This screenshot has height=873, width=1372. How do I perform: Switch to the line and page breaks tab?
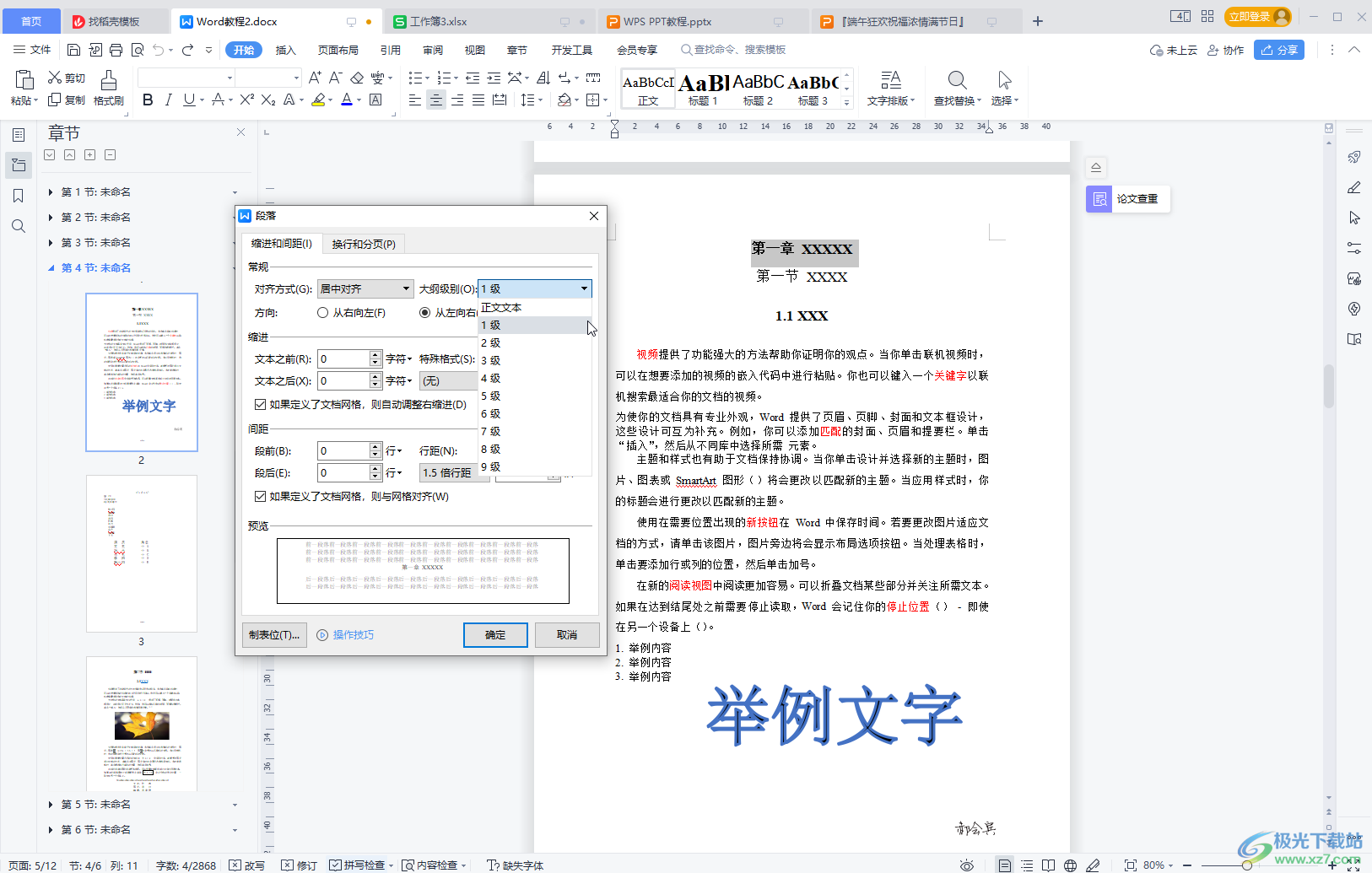364,244
